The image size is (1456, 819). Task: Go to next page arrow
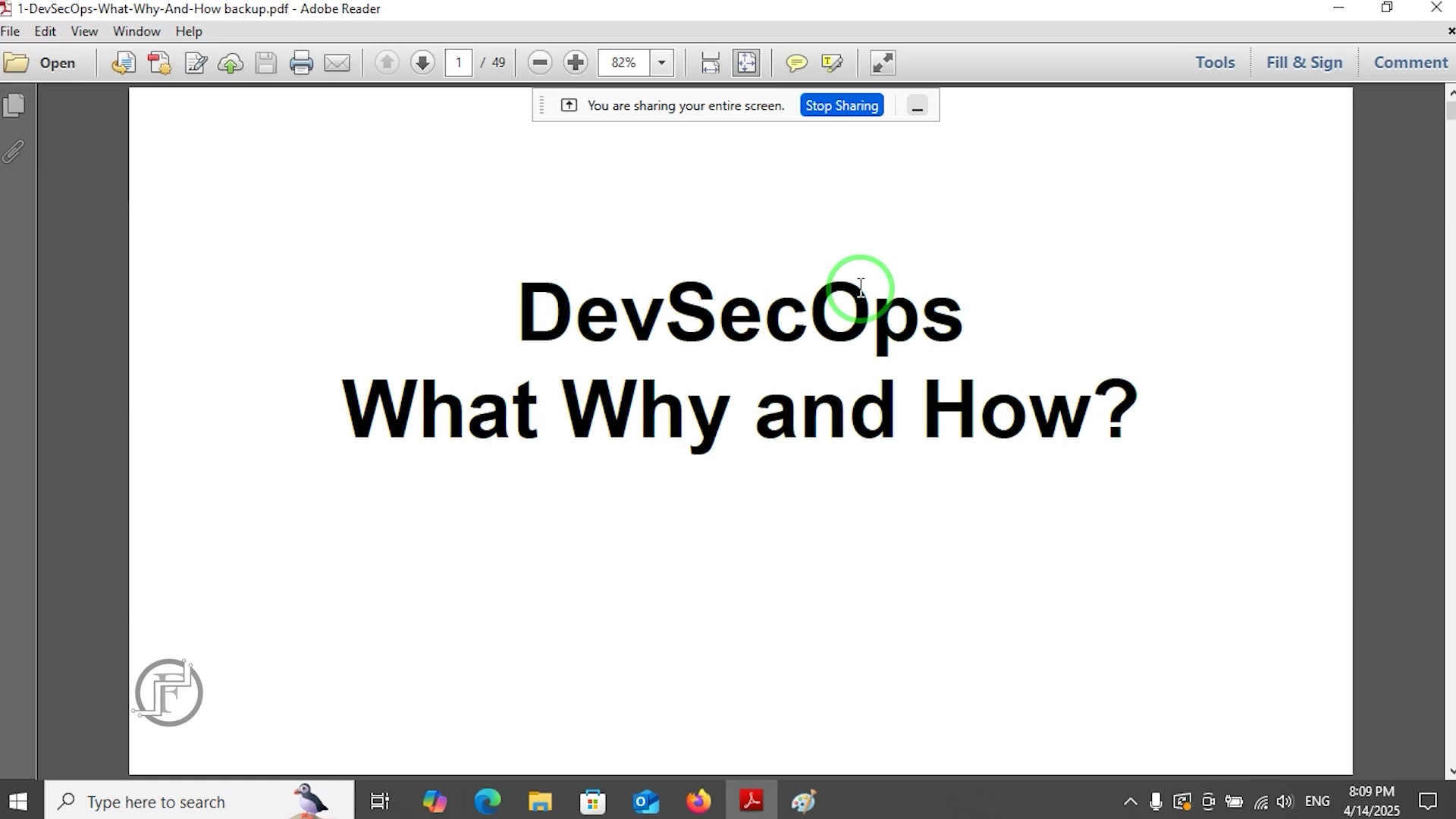click(422, 62)
